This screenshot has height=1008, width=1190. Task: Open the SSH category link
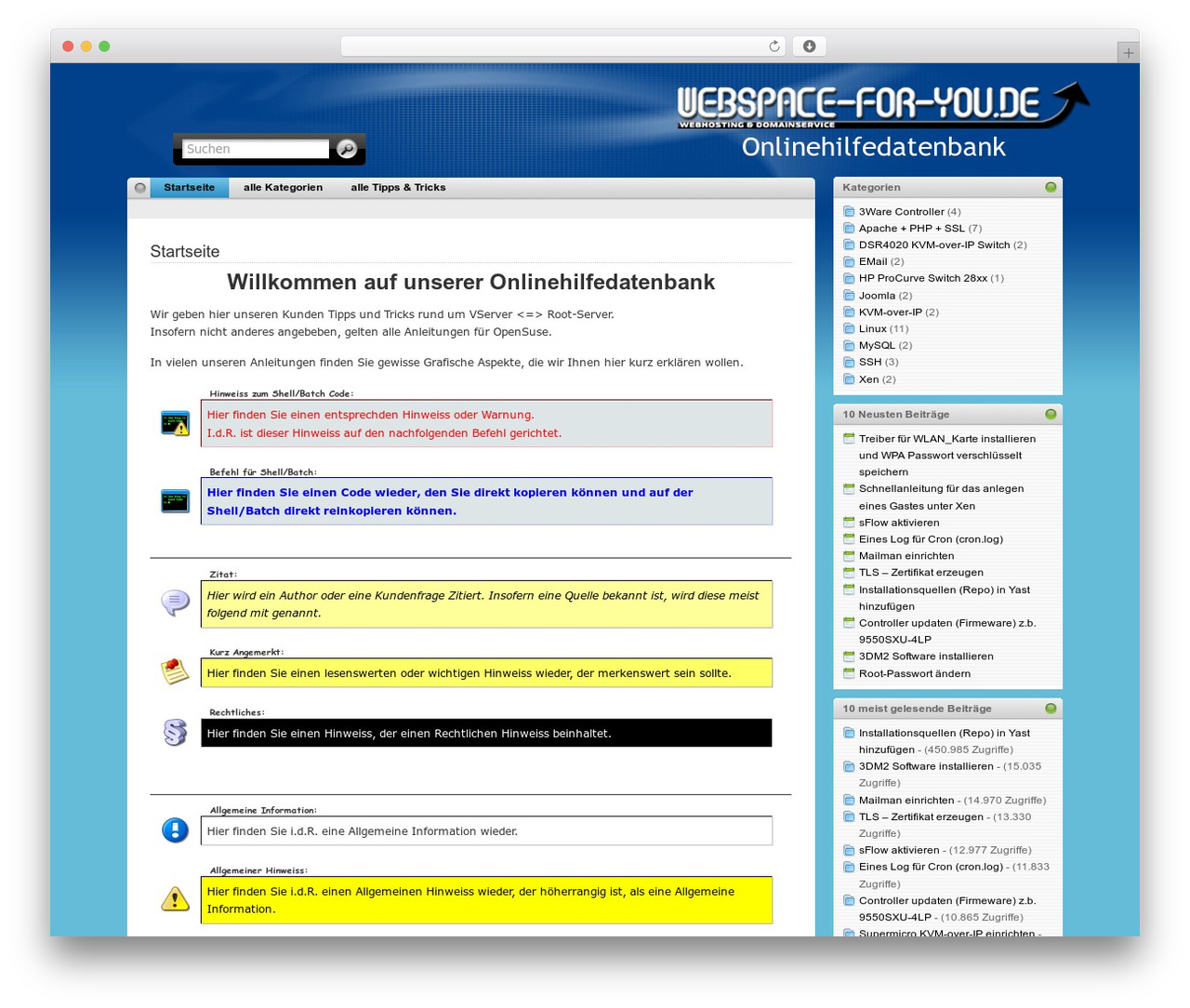[870, 363]
